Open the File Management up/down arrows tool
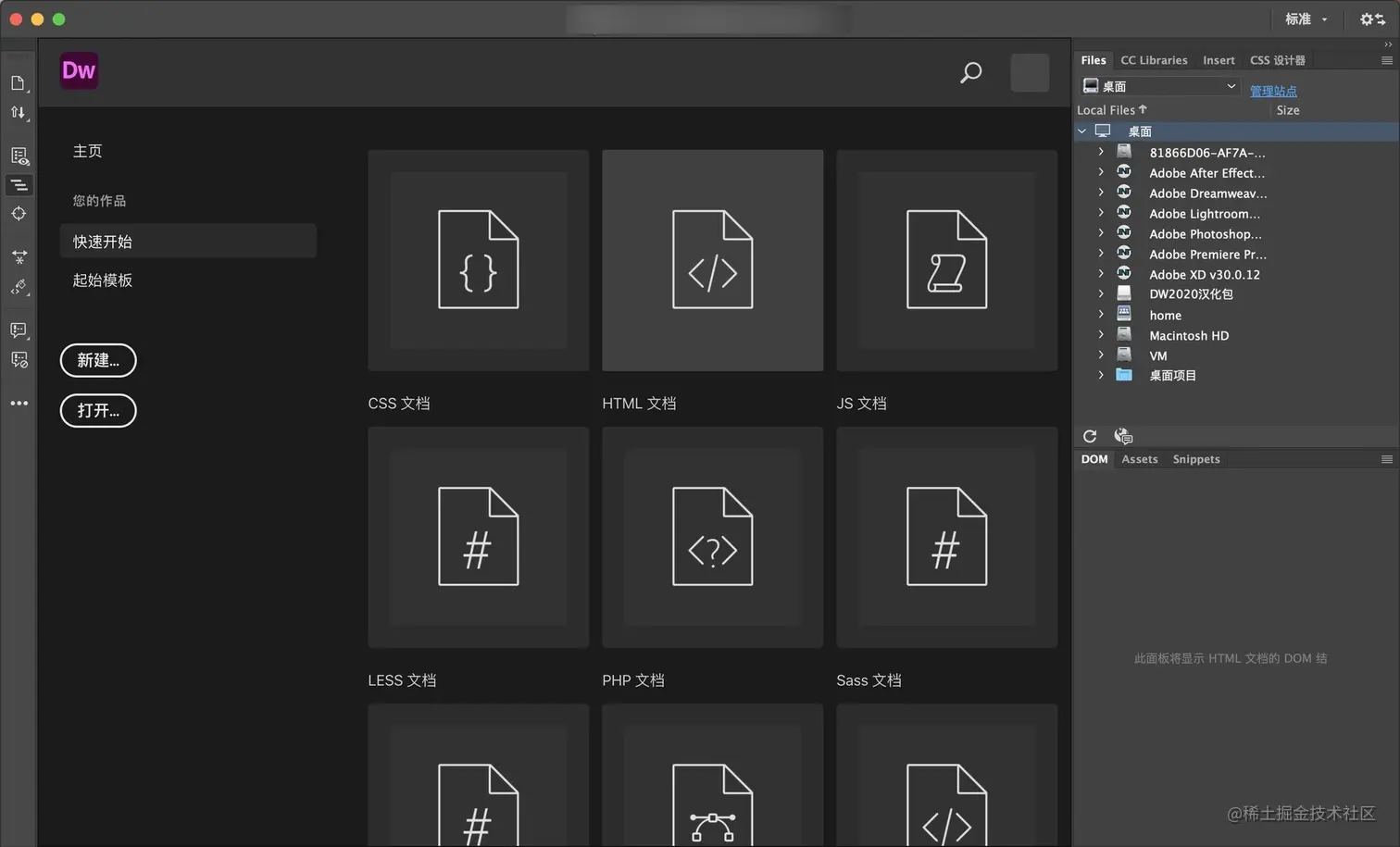This screenshot has width=1400, height=847. pyautogui.click(x=19, y=113)
